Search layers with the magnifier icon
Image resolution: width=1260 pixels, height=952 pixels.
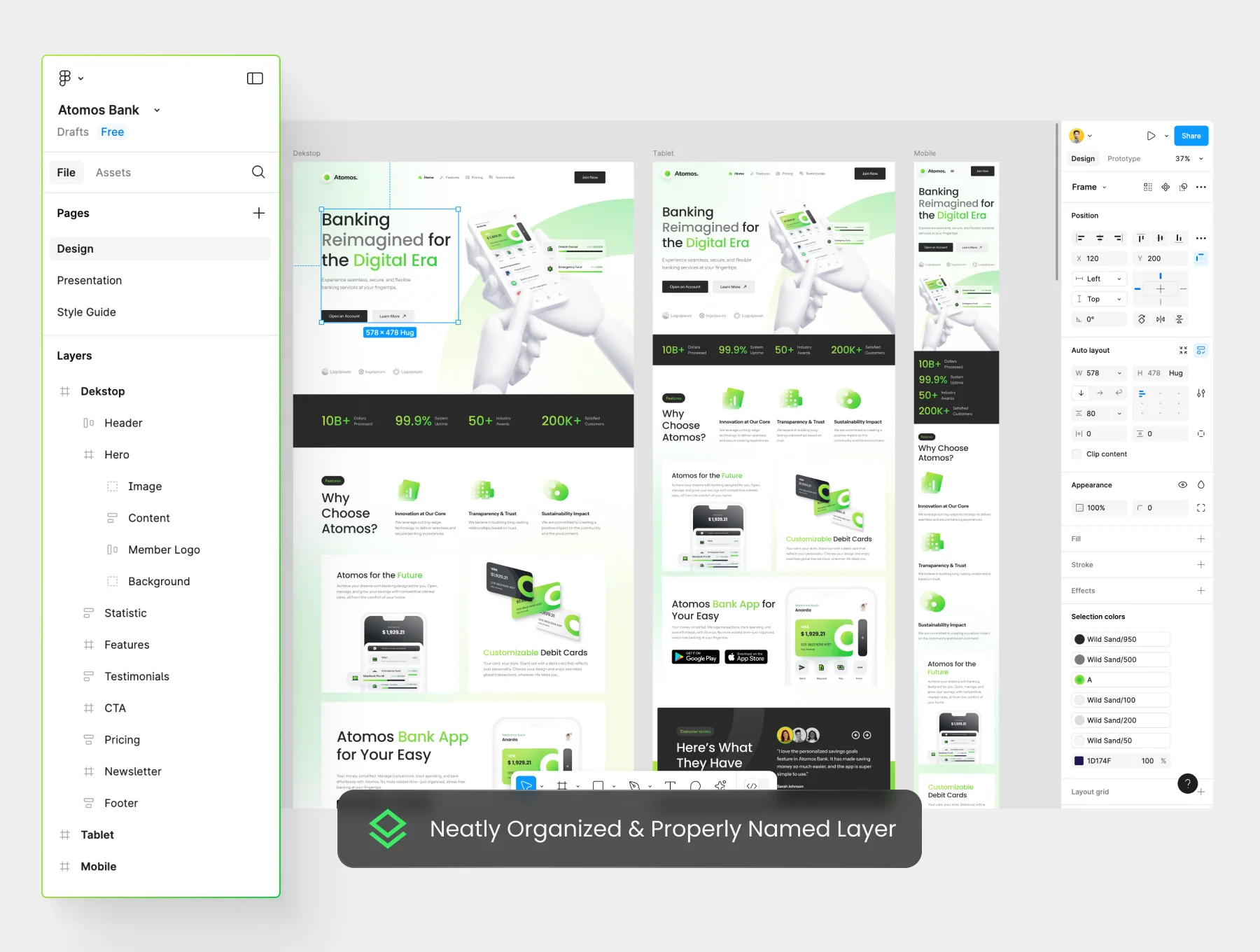click(x=258, y=172)
